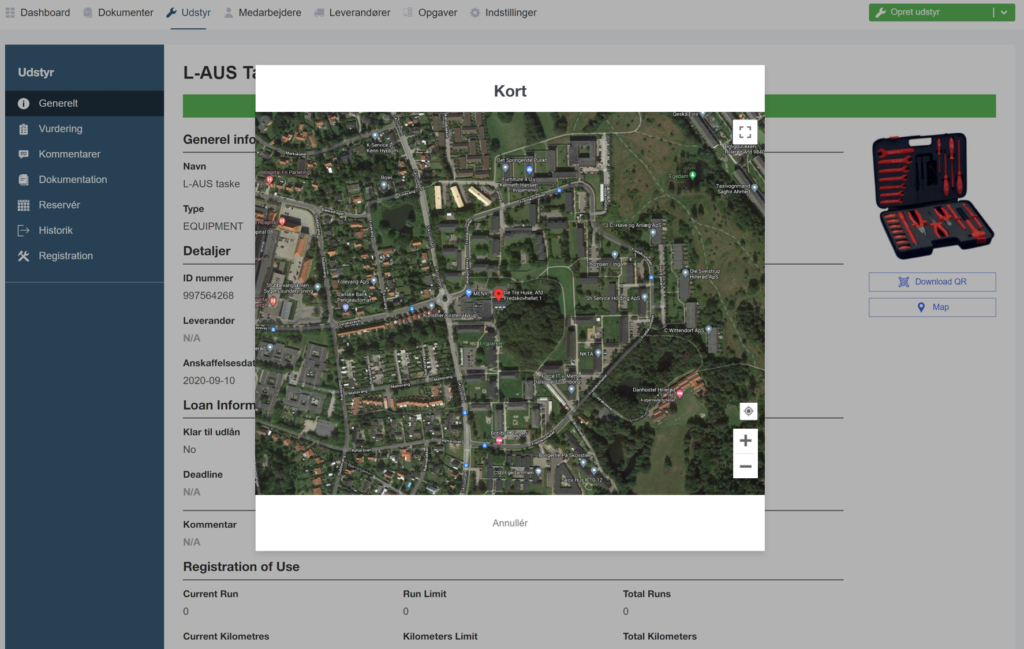Screen dimensions: 1024x649
Task: Select the Det Springende Punkt marker
Action: coord(505,168)
